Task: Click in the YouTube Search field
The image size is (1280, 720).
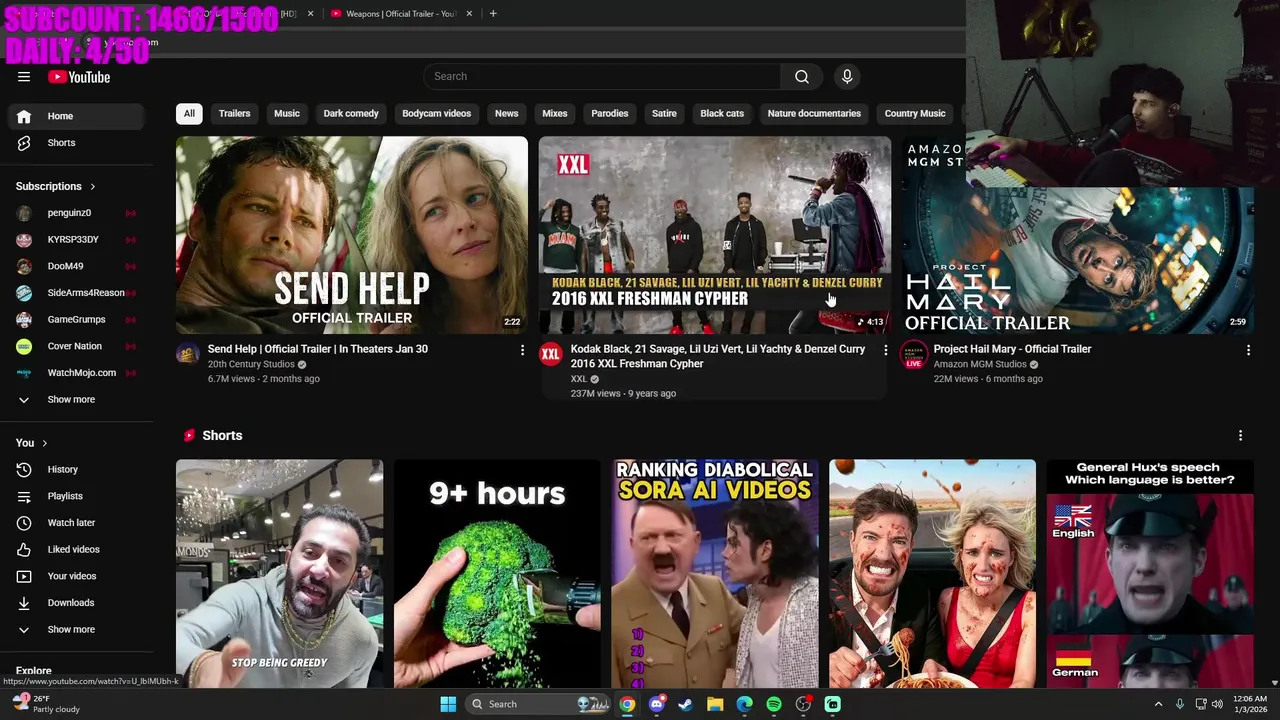Action: (603, 76)
